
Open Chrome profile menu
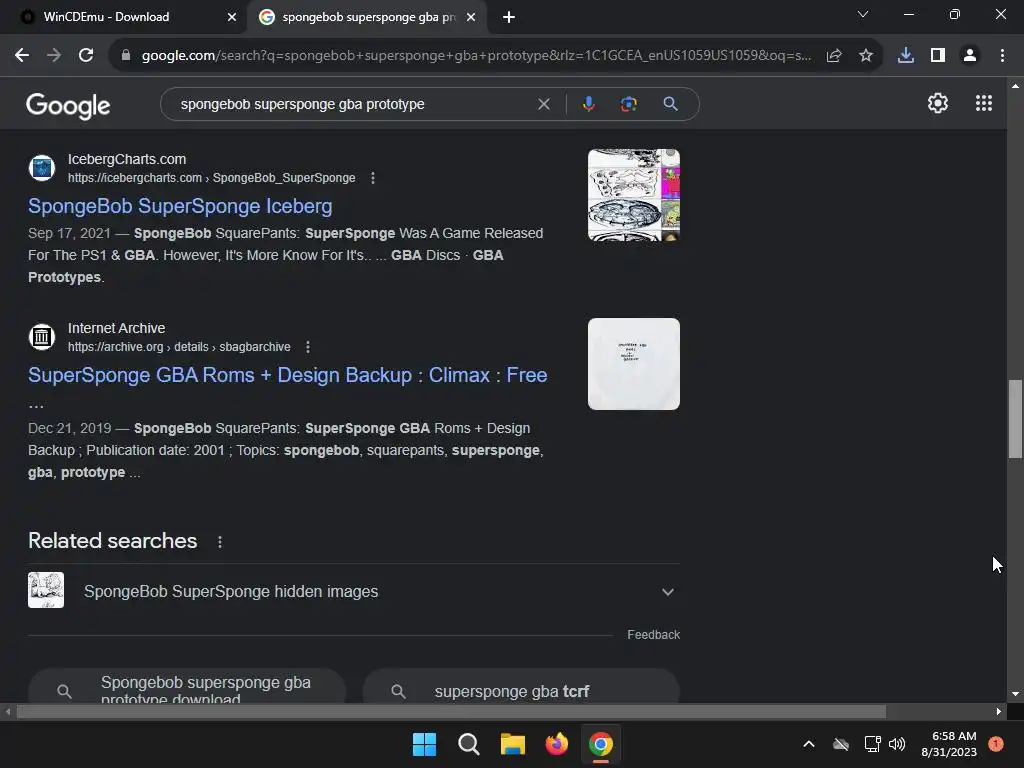(x=970, y=56)
